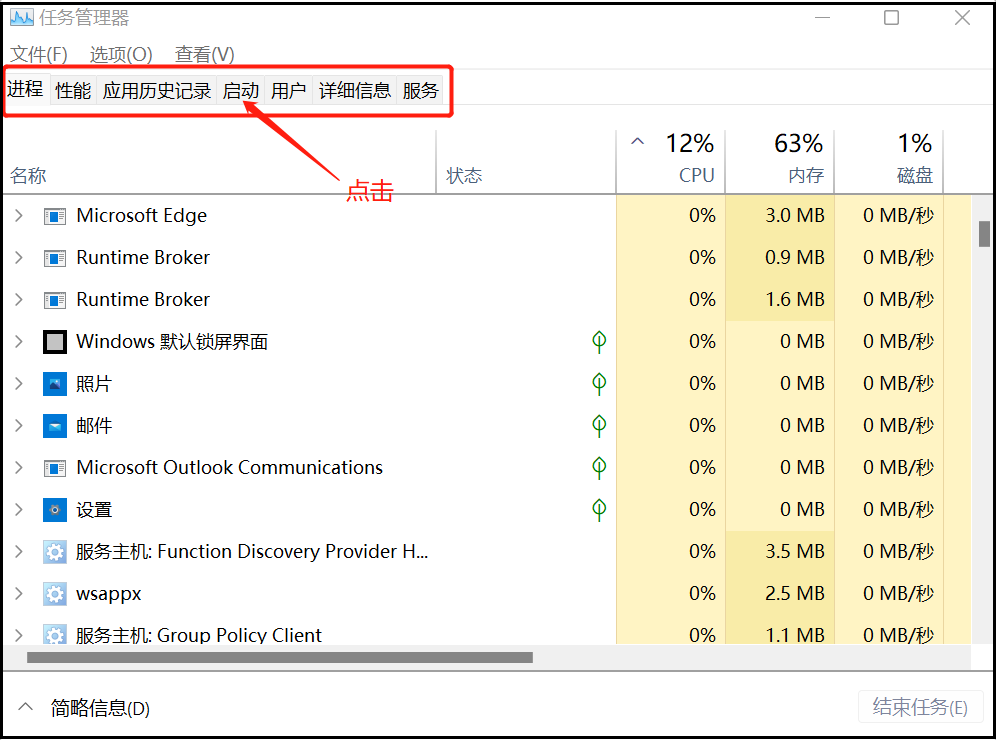Expand the Runtime Broker row using 0.9 MB
The width and height of the screenshot is (996, 740).
[19, 258]
